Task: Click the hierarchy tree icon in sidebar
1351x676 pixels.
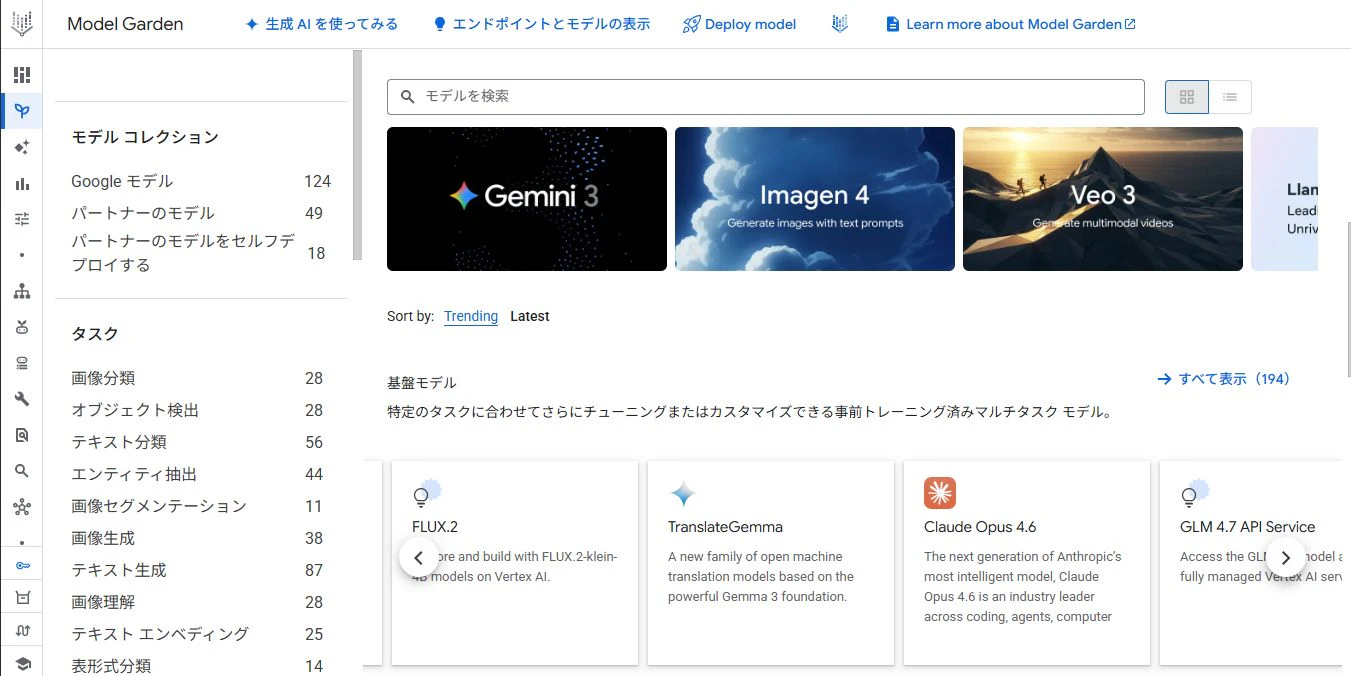Action: point(22,291)
